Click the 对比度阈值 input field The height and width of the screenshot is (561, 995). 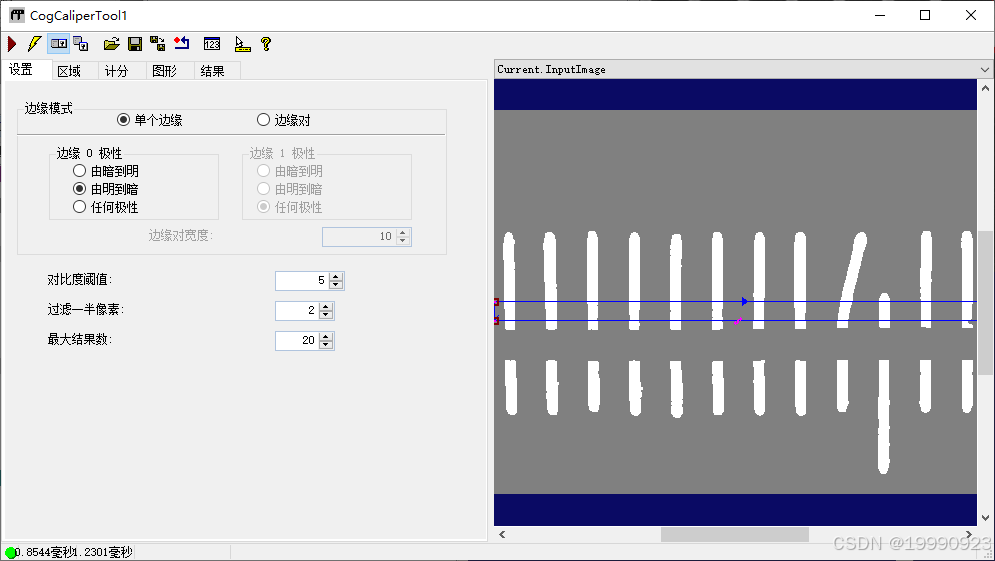coord(303,280)
